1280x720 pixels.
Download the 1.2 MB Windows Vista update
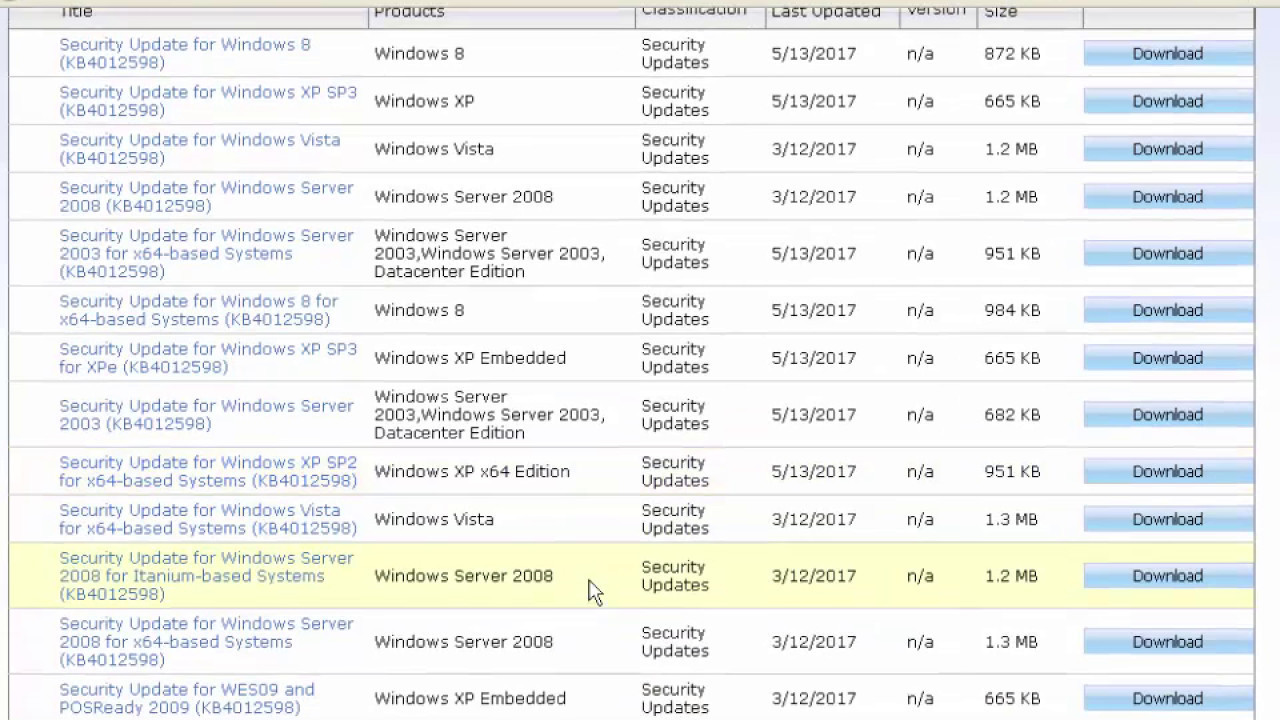pos(1168,149)
